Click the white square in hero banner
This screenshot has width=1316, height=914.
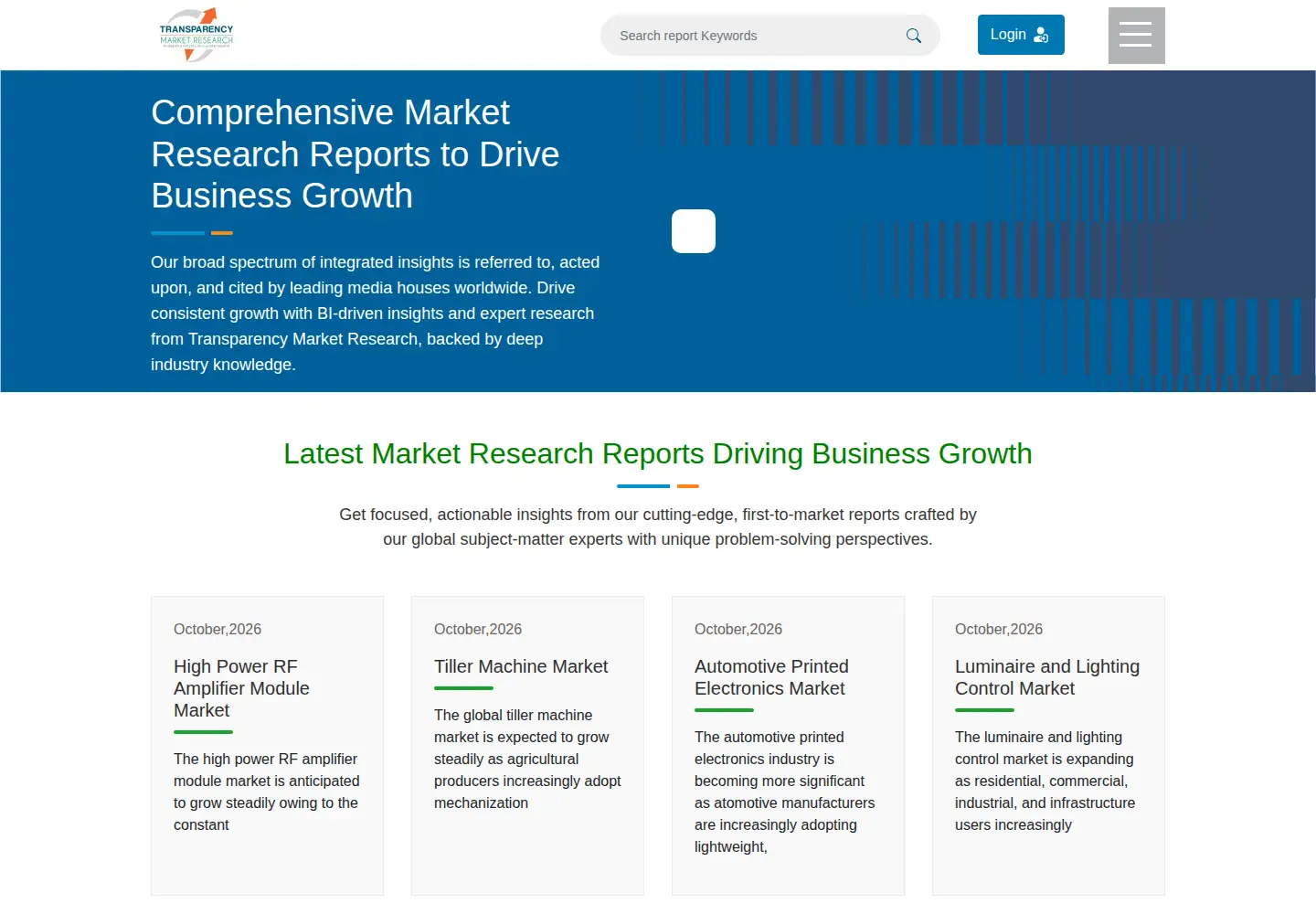[x=694, y=231]
